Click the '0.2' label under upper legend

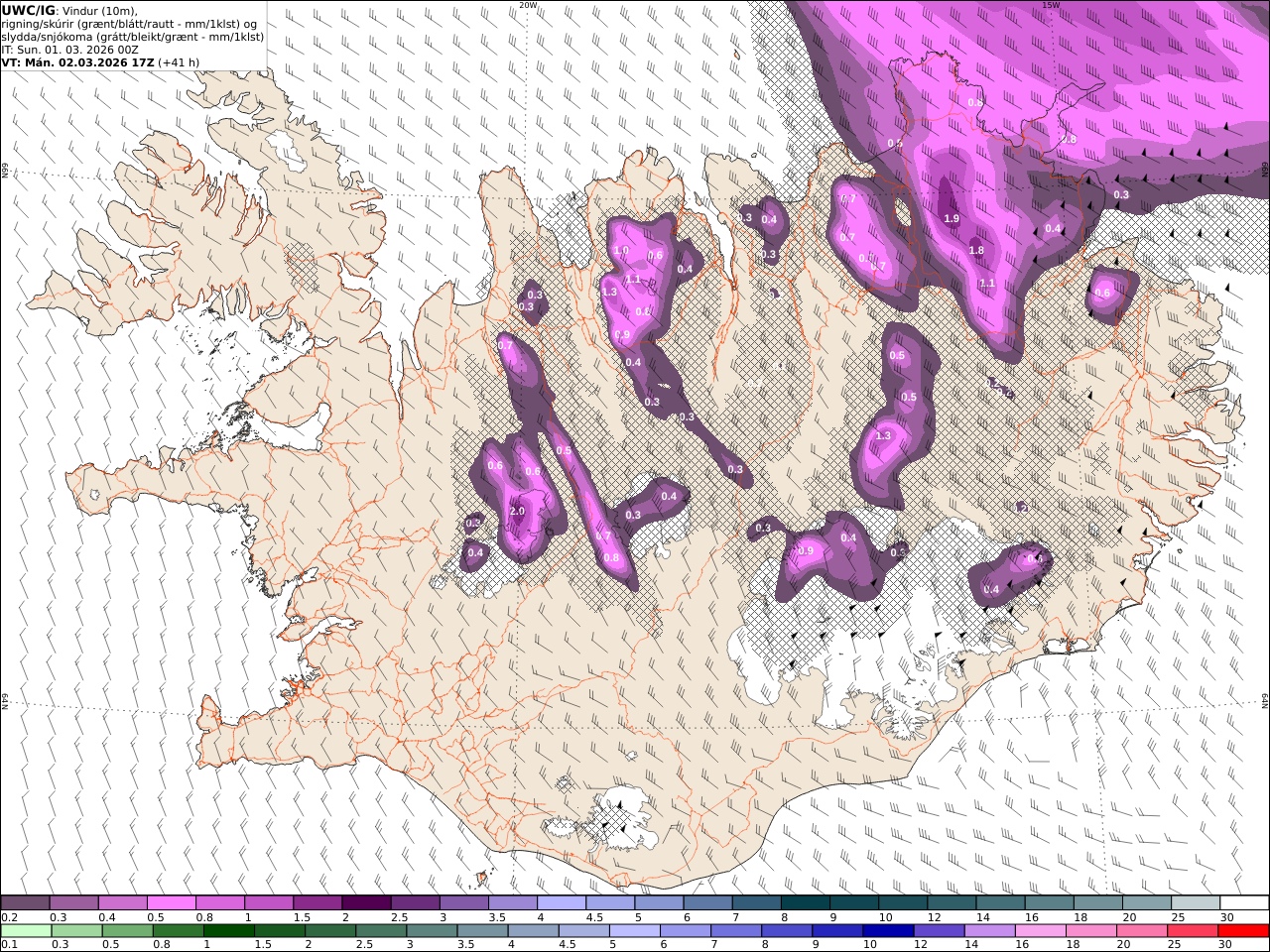pyautogui.click(x=9, y=917)
